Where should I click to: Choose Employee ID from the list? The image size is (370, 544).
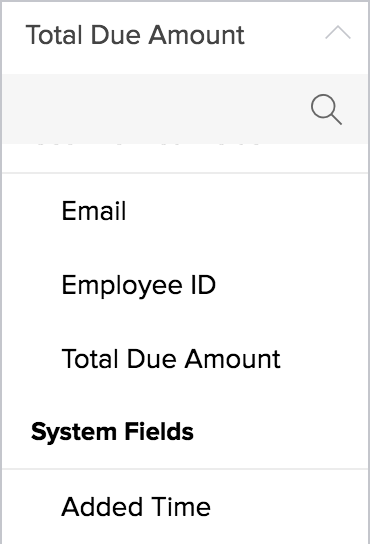pos(185,284)
